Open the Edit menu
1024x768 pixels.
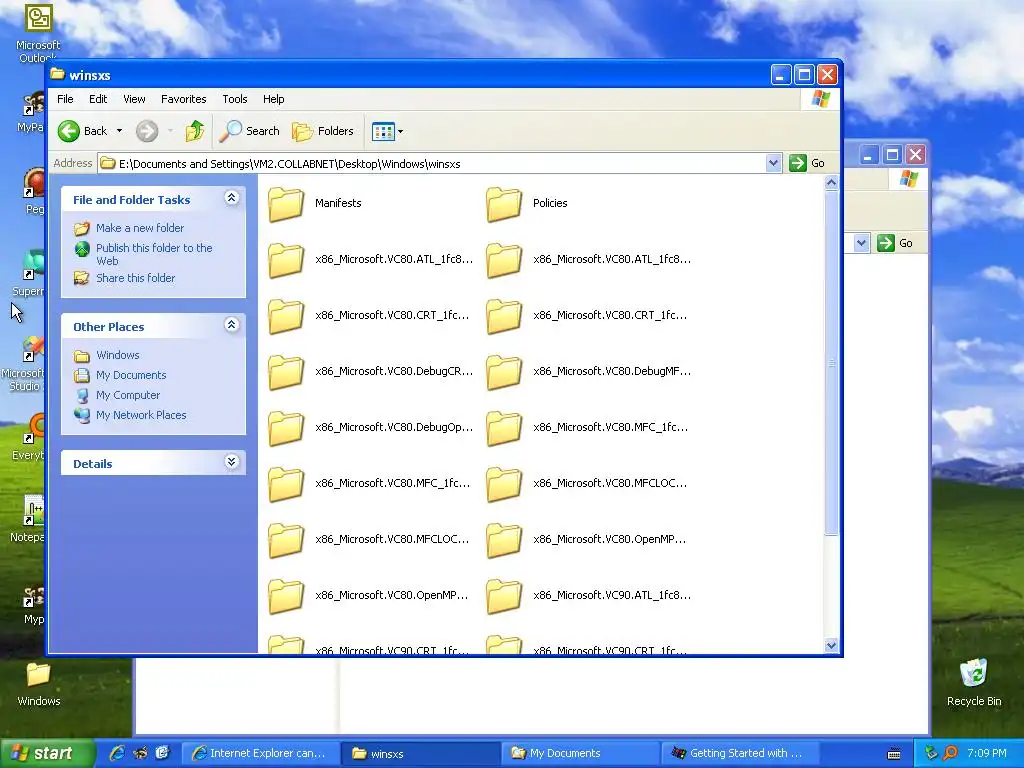[98, 99]
